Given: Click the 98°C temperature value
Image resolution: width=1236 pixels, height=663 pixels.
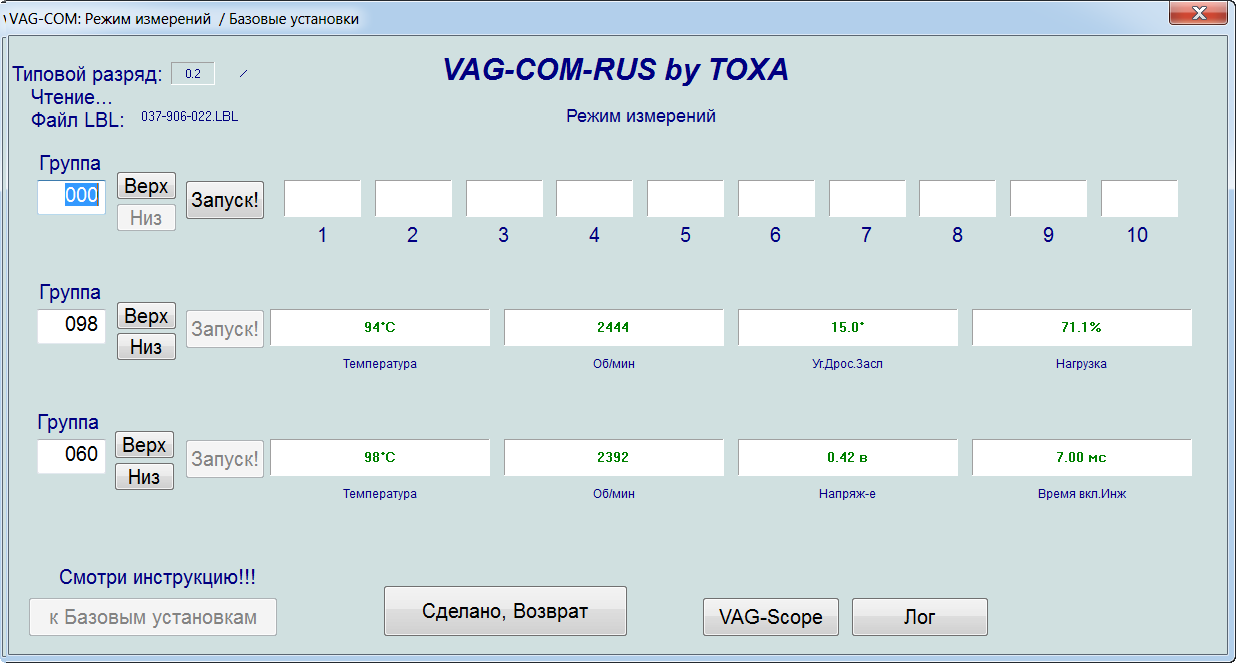Looking at the screenshot, I should 380,458.
